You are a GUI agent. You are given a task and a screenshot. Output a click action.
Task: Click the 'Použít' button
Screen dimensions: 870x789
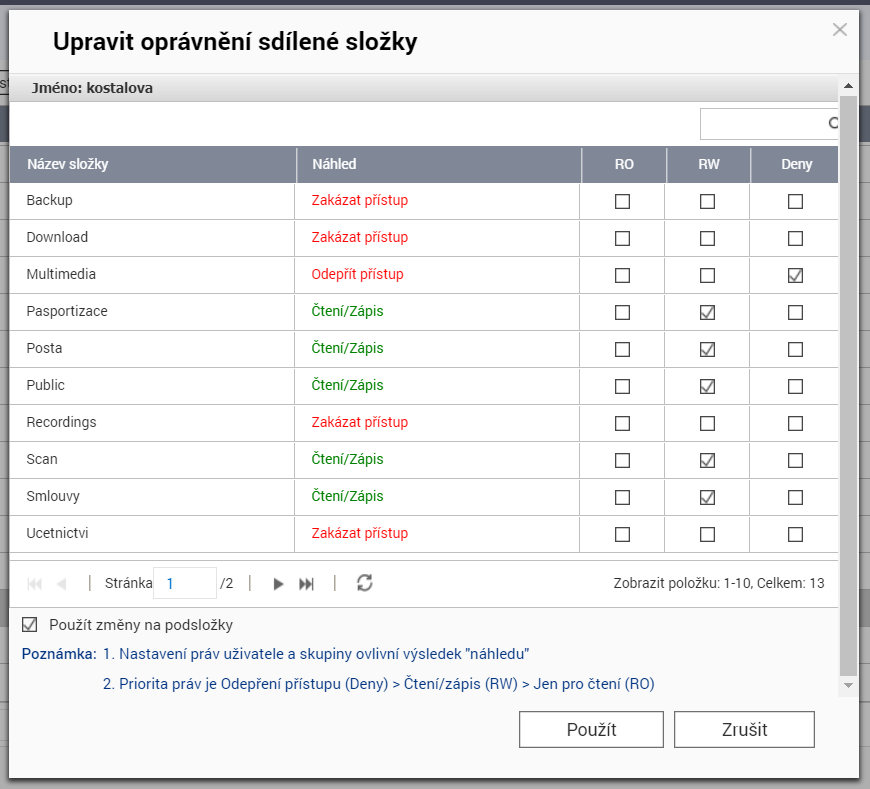pos(591,730)
